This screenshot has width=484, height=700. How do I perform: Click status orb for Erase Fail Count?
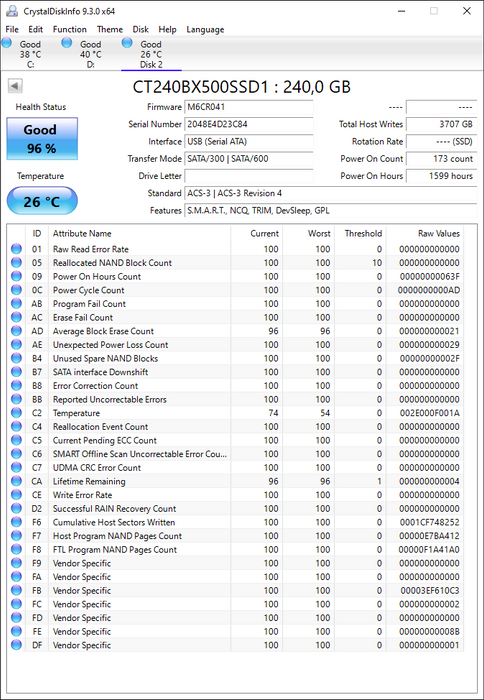point(17,317)
